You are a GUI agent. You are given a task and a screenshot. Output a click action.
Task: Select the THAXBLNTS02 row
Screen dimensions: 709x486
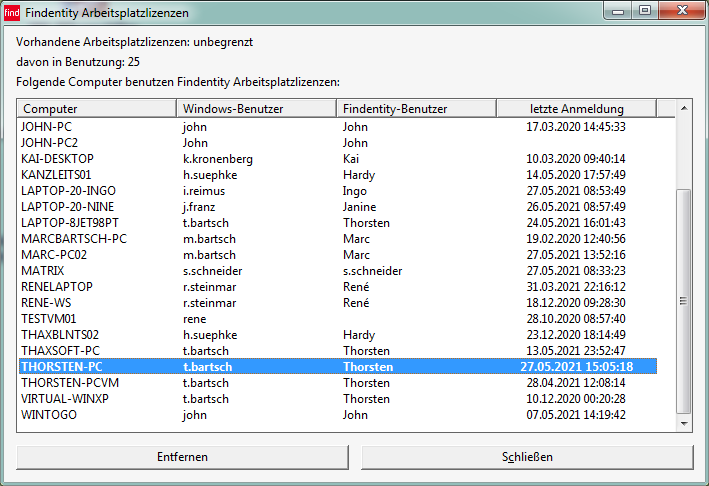pos(338,335)
